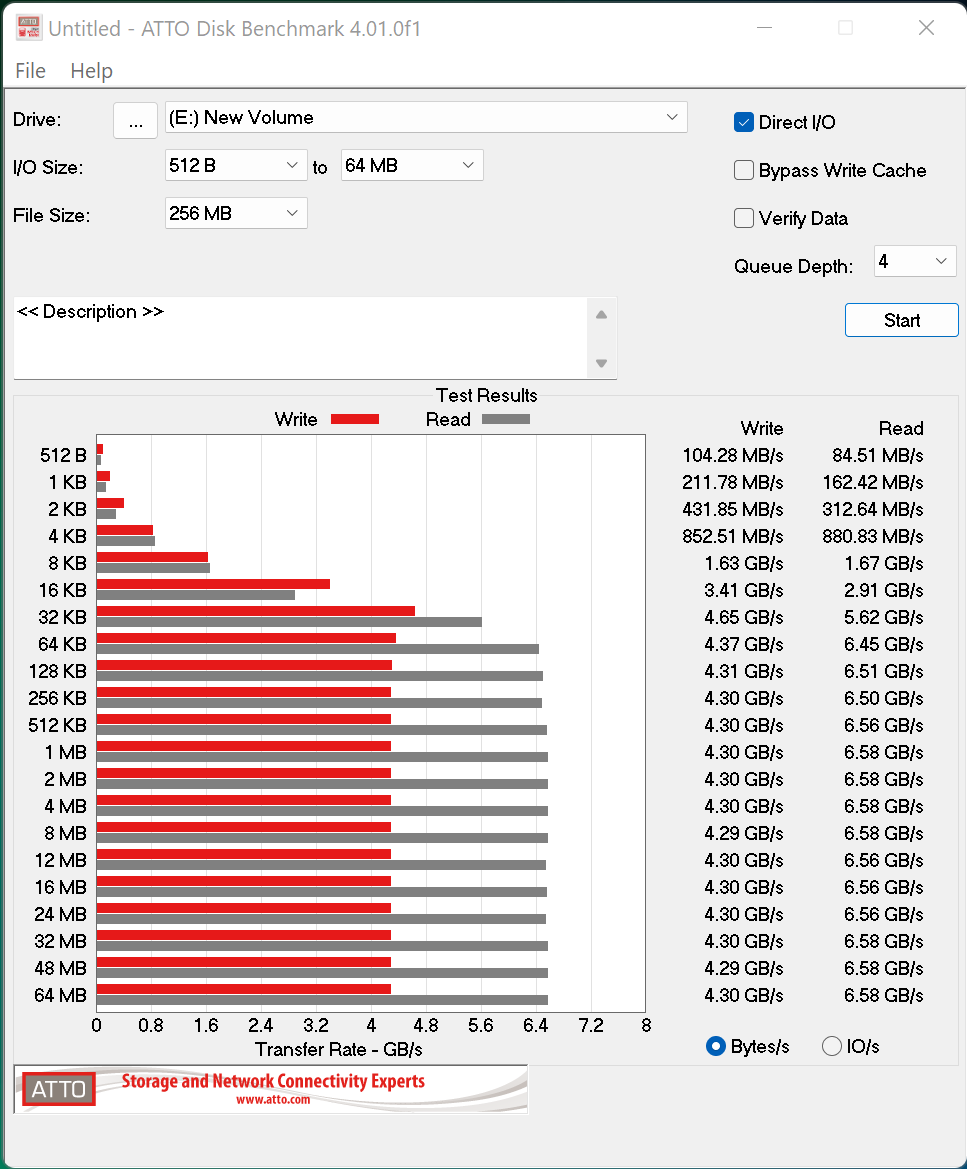
Task: Click the red Write legend swatch
Action: point(354,419)
